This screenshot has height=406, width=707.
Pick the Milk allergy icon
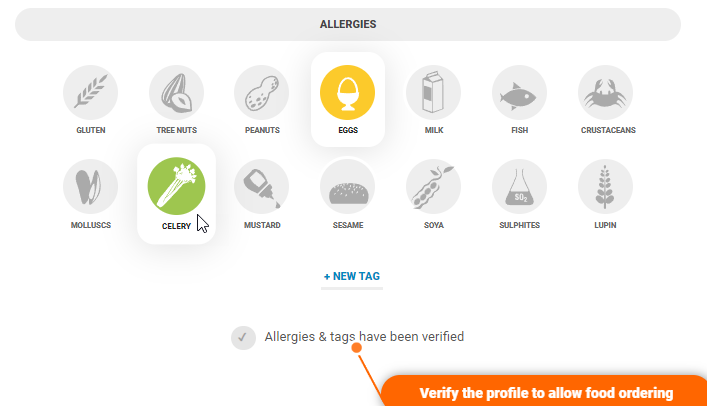point(433,94)
